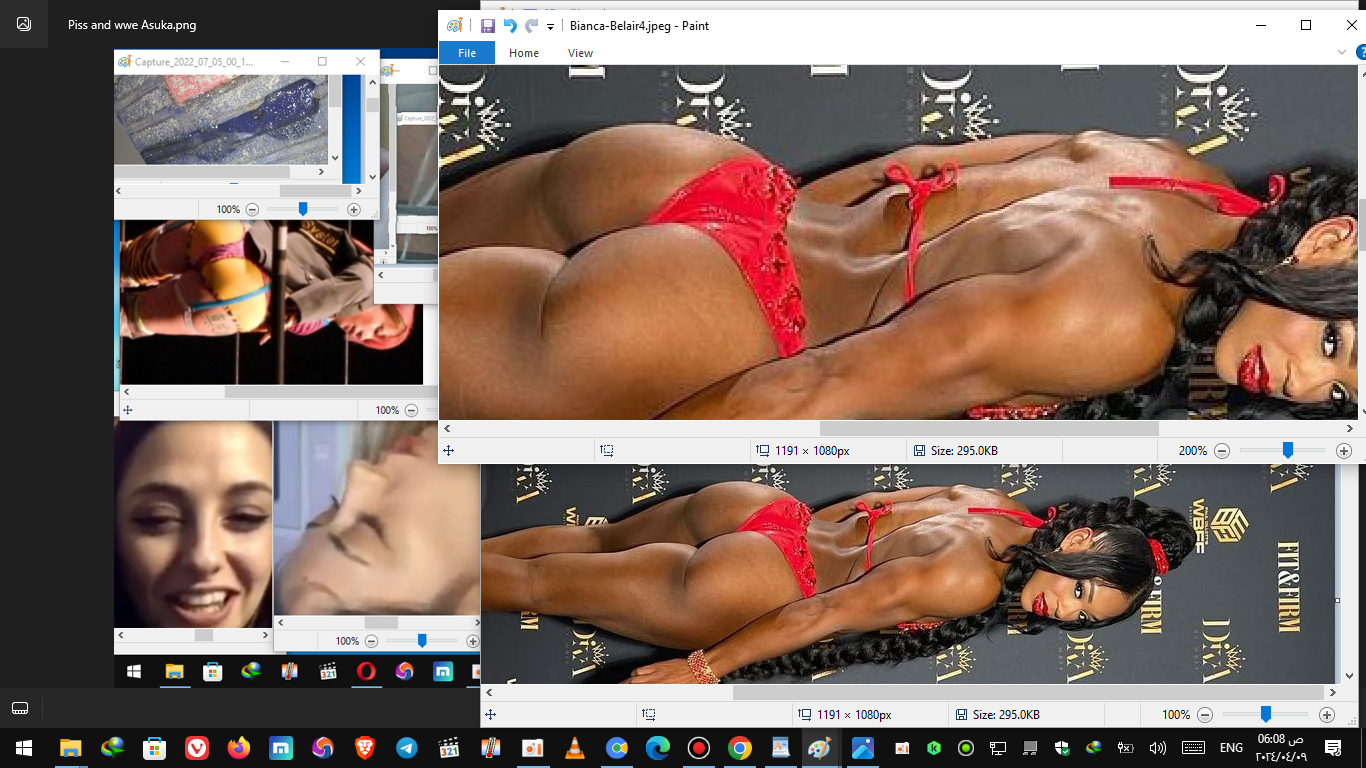Click the Redo arrow in the quick access toolbar
Image resolution: width=1366 pixels, height=768 pixels.
531,26
